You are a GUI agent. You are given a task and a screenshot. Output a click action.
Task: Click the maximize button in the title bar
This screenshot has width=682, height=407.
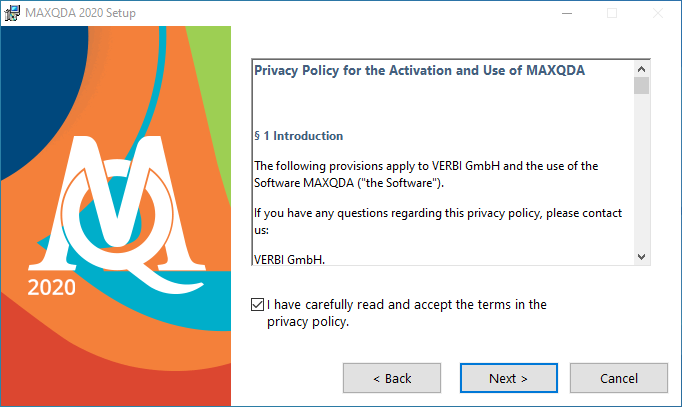pyautogui.click(x=612, y=13)
